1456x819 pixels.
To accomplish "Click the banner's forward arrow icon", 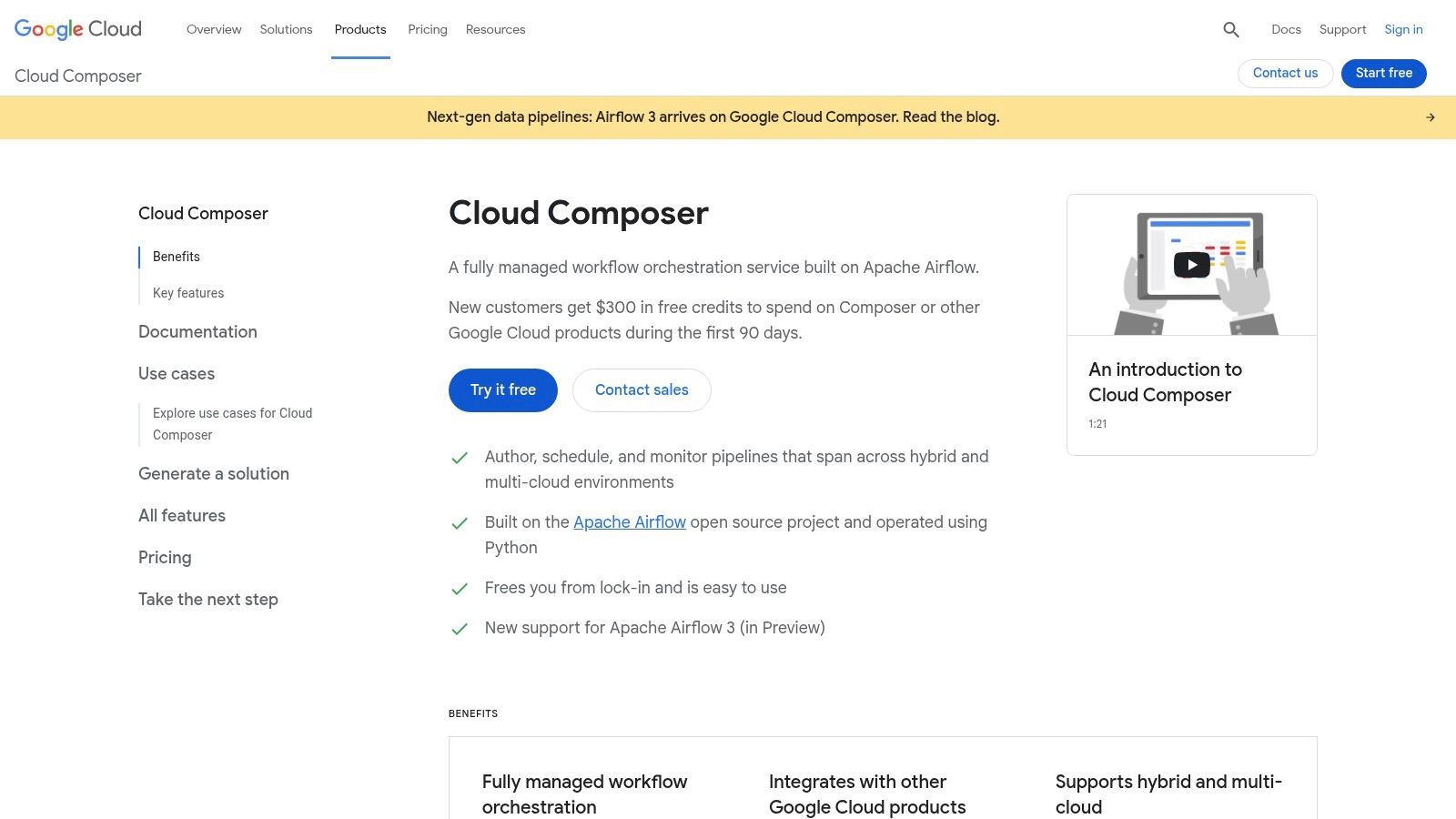I will [x=1430, y=116].
